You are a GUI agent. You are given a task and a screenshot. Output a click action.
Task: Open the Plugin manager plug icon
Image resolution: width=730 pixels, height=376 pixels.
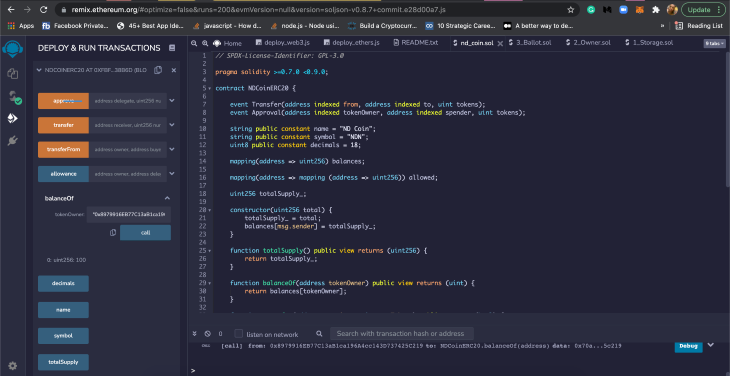(x=13, y=141)
